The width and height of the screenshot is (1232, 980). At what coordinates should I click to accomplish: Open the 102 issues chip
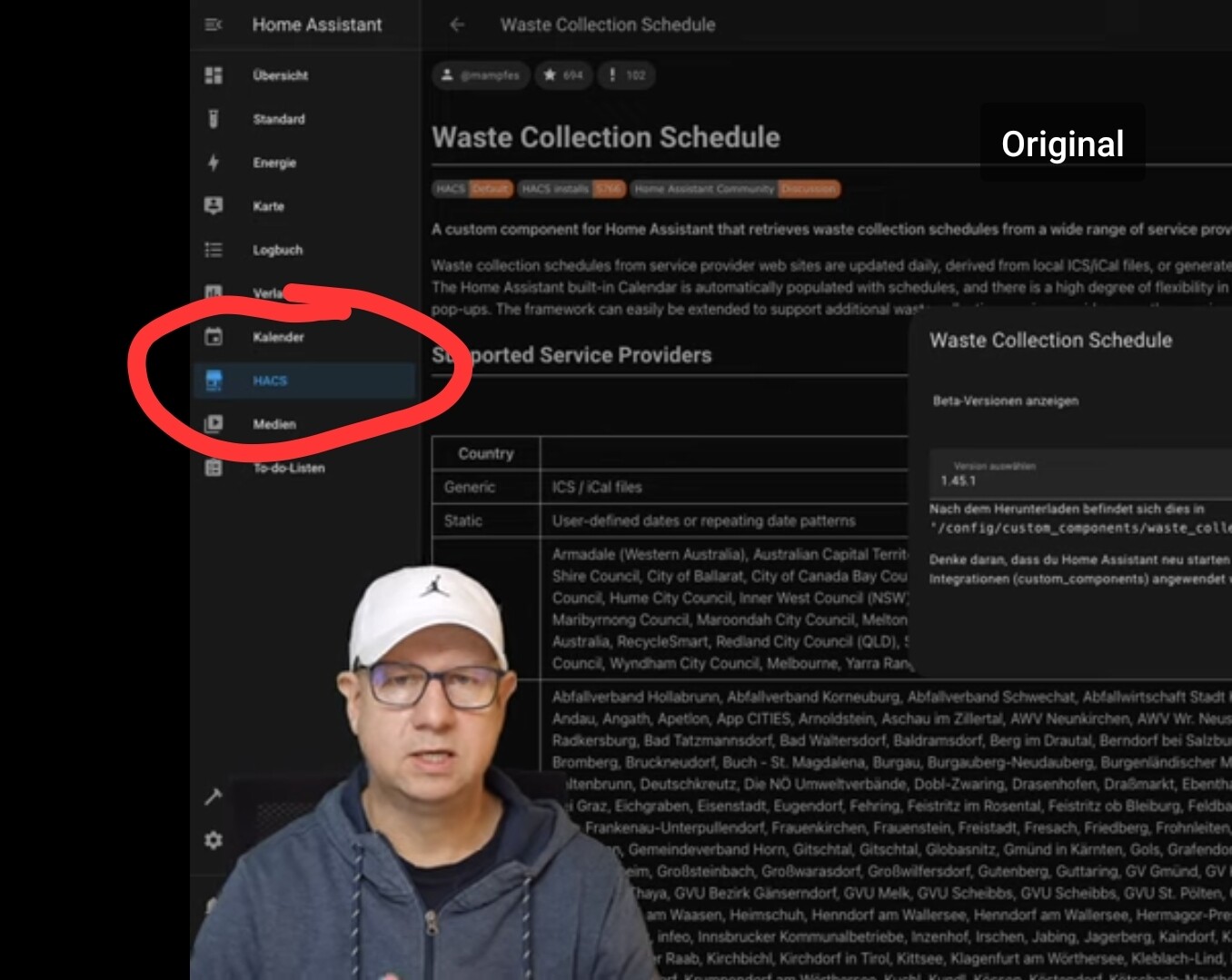(626, 75)
